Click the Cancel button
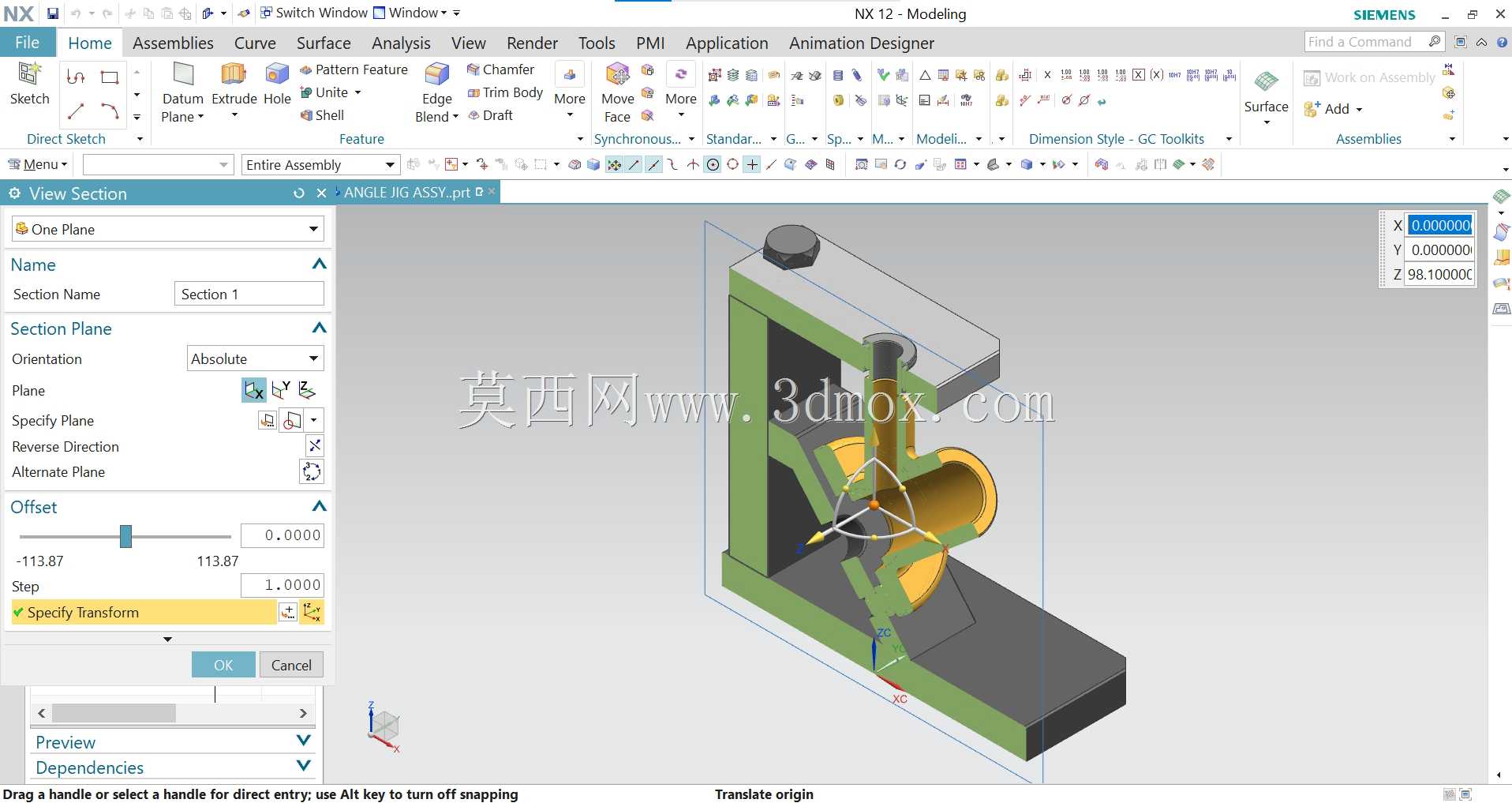The width and height of the screenshot is (1512, 803). click(x=291, y=665)
